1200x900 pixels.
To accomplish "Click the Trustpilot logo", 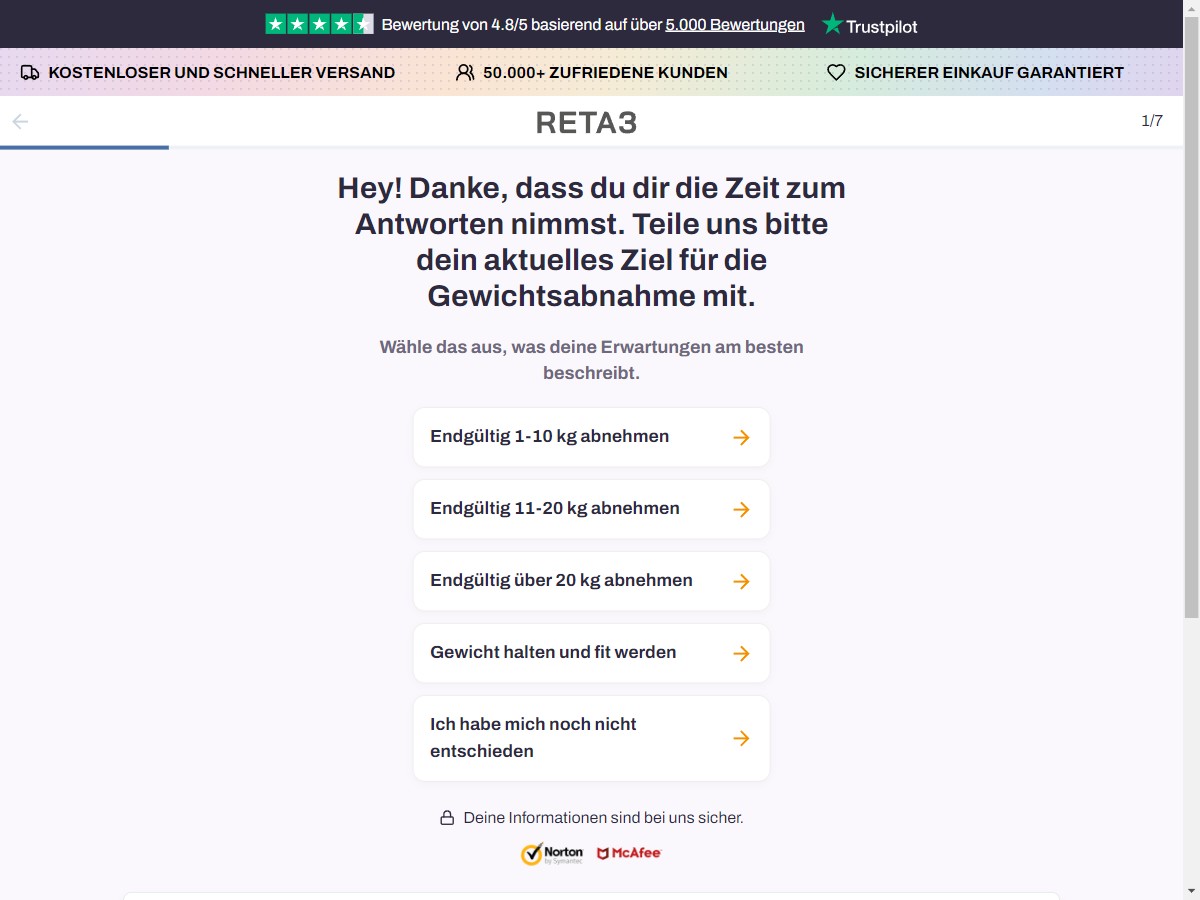I will [x=869, y=25].
